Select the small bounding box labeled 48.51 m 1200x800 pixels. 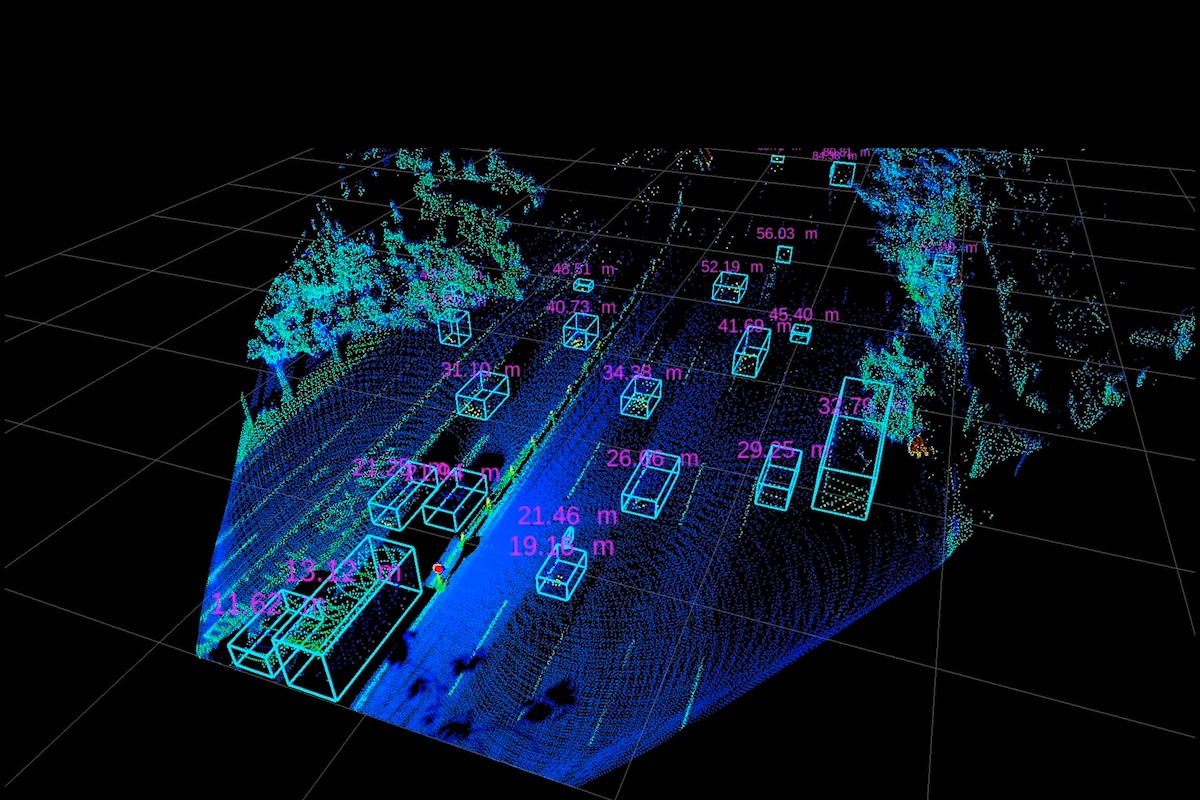[583, 285]
